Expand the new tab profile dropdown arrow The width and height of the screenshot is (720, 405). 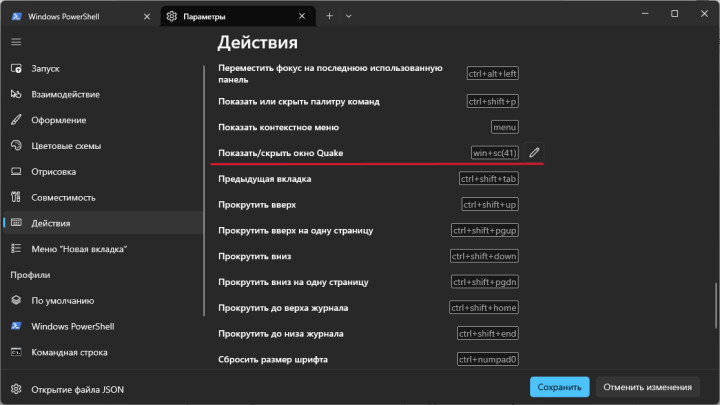pos(349,15)
